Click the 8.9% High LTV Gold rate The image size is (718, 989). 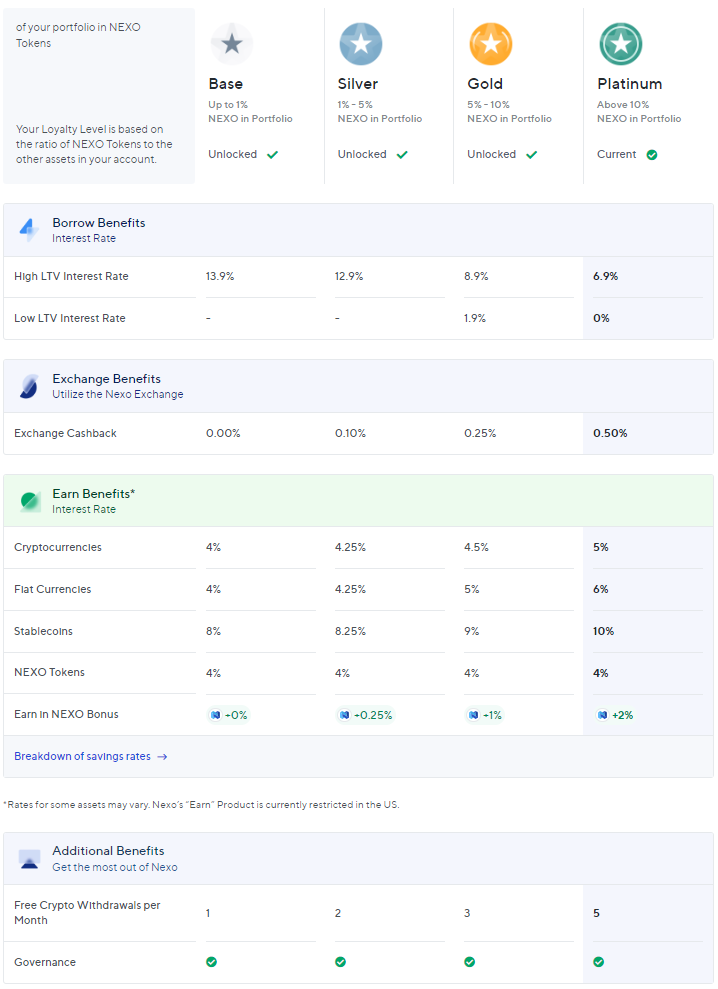tap(476, 276)
